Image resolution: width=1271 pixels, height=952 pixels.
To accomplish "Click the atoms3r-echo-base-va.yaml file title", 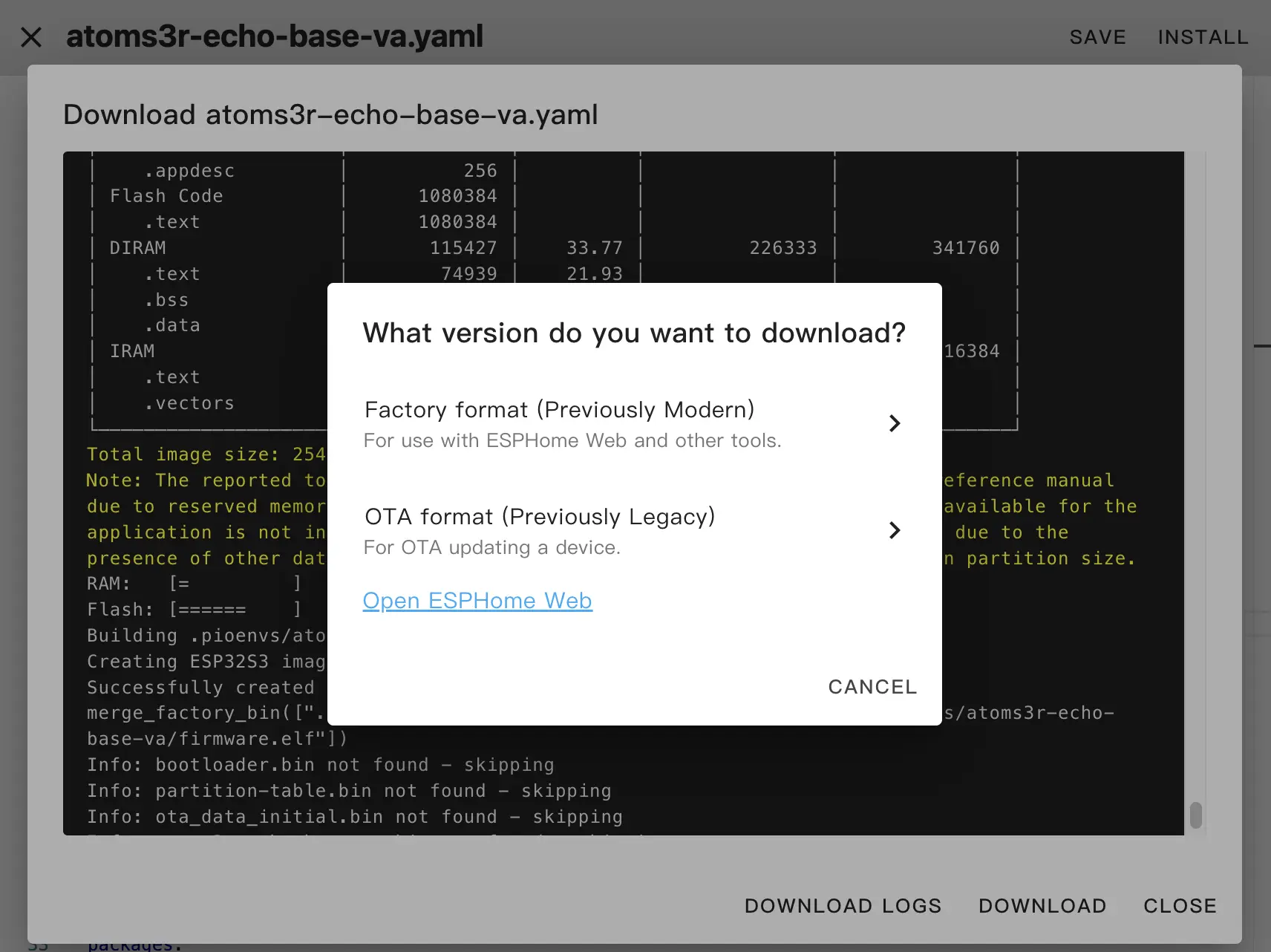I will tap(275, 36).
